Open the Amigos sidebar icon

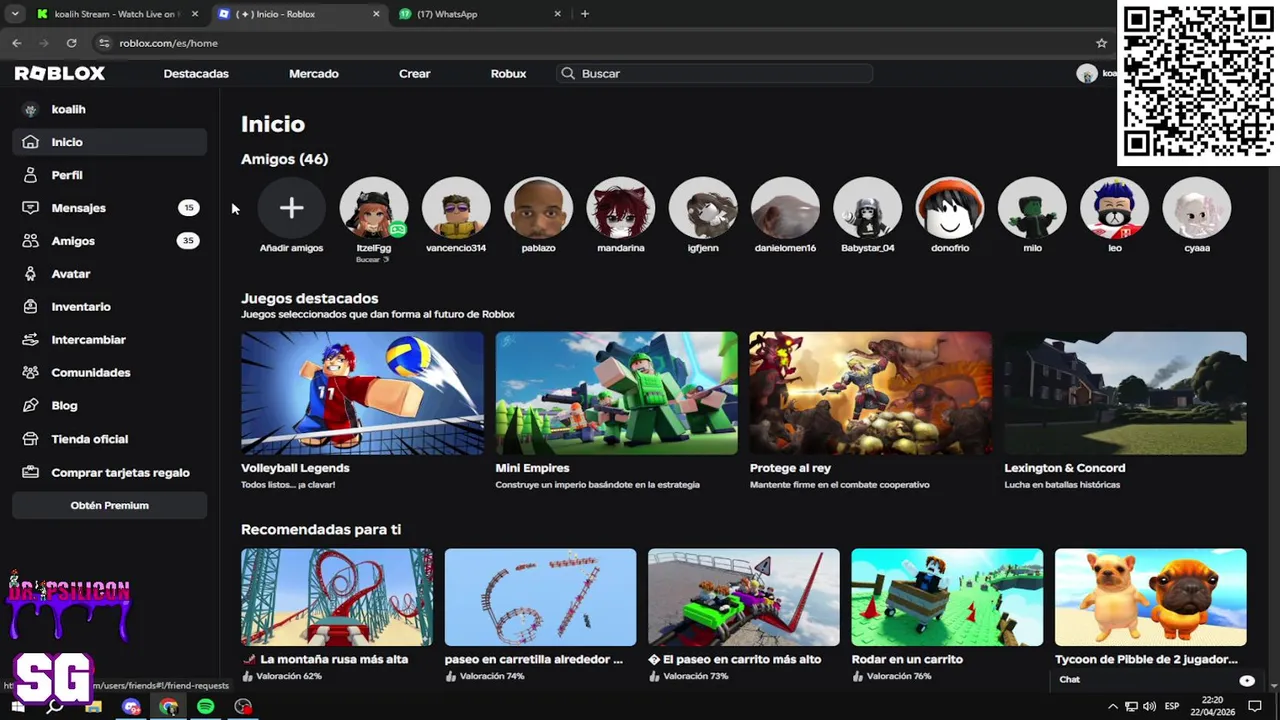30,241
